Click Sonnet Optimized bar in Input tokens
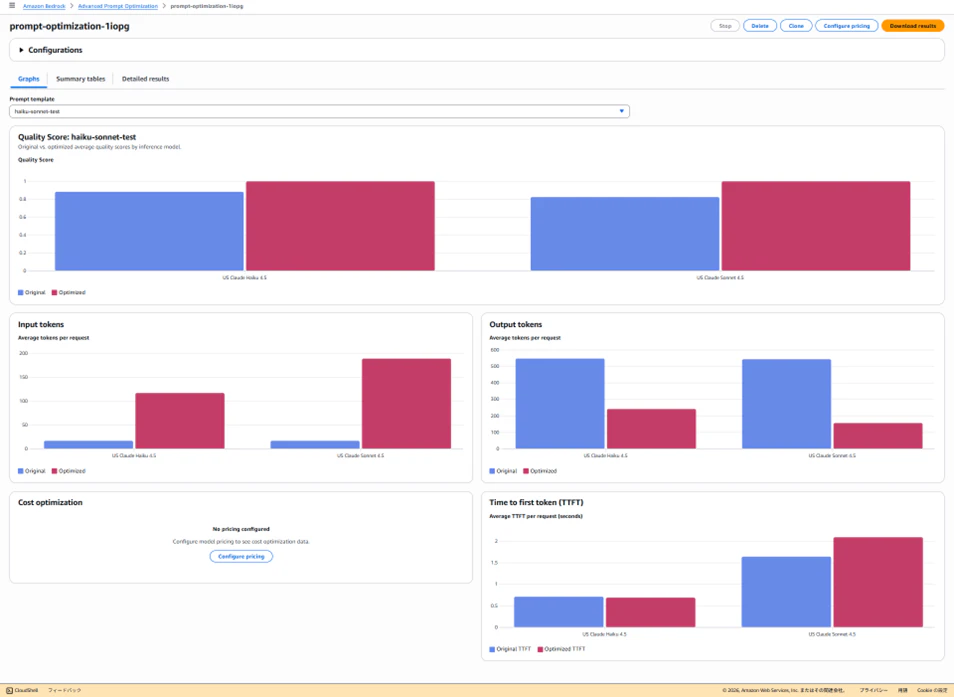Image resolution: width=954 pixels, height=697 pixels. pyautogui.click(x=406, y=404)
